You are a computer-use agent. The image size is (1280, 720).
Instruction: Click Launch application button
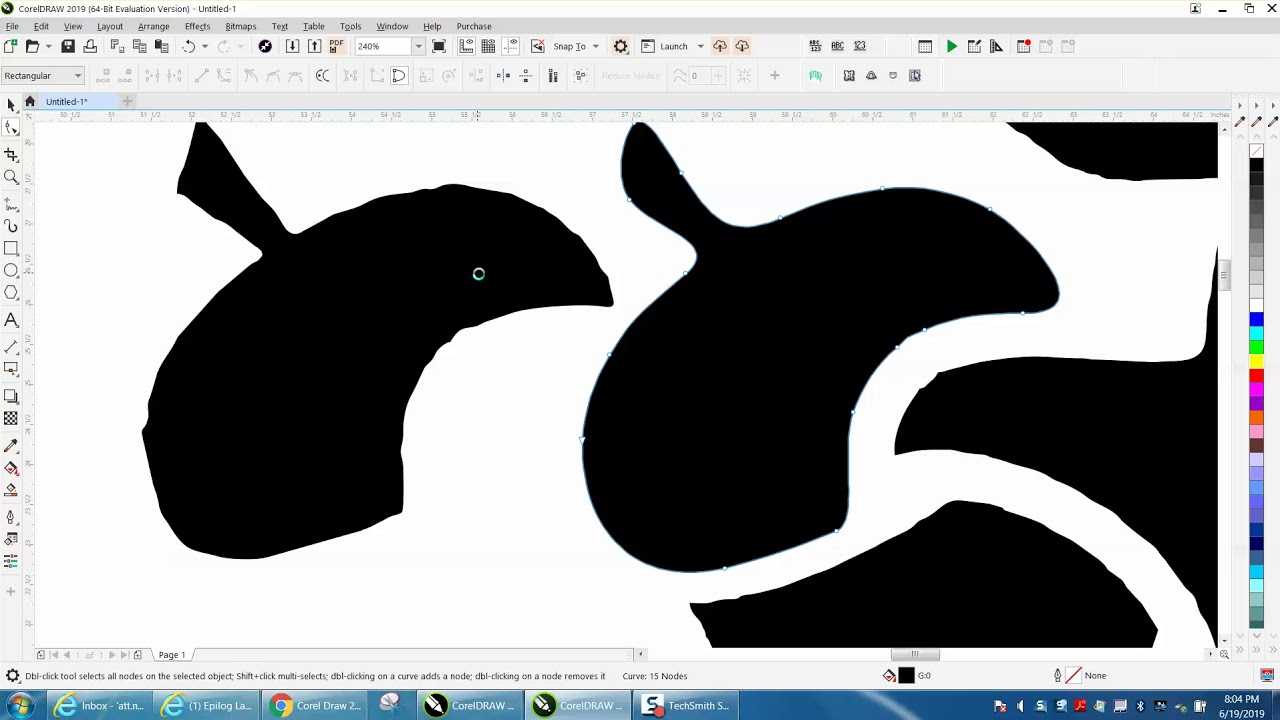(x=665, y=46)
